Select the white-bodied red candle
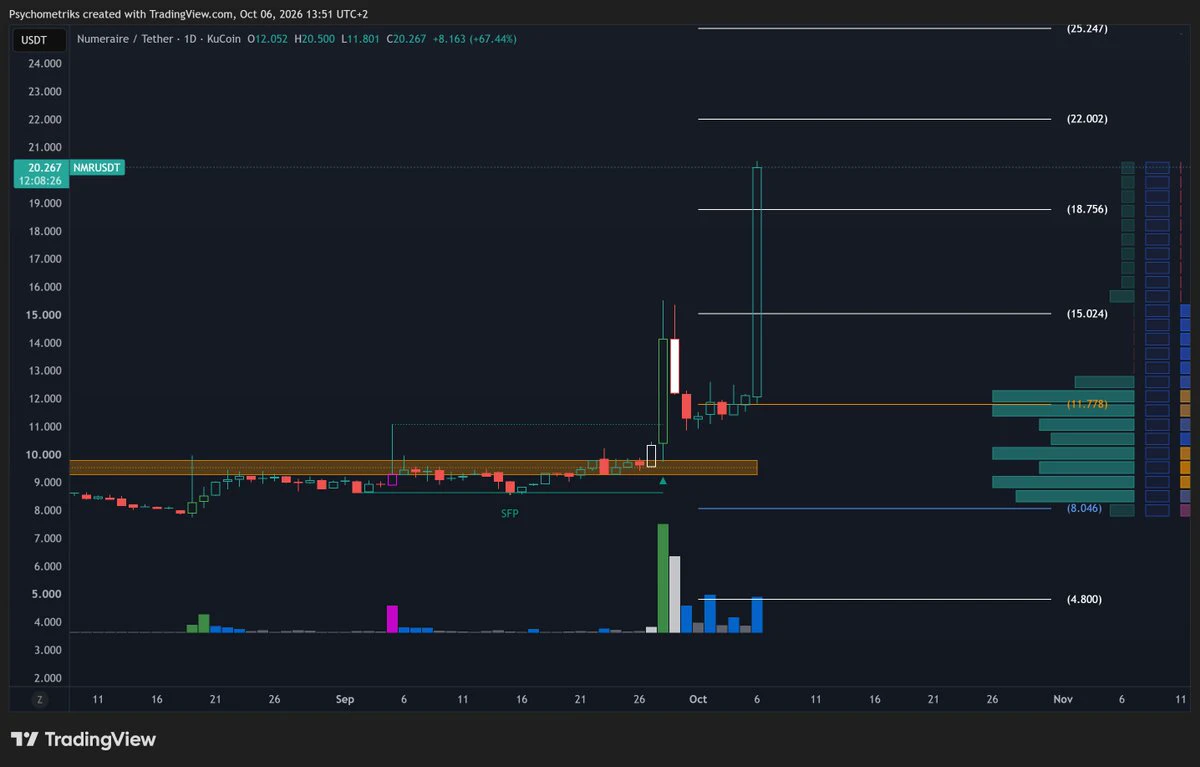The height and width of the screenshot is (767, 1200). pyautogui.click(x=675, y=366)
